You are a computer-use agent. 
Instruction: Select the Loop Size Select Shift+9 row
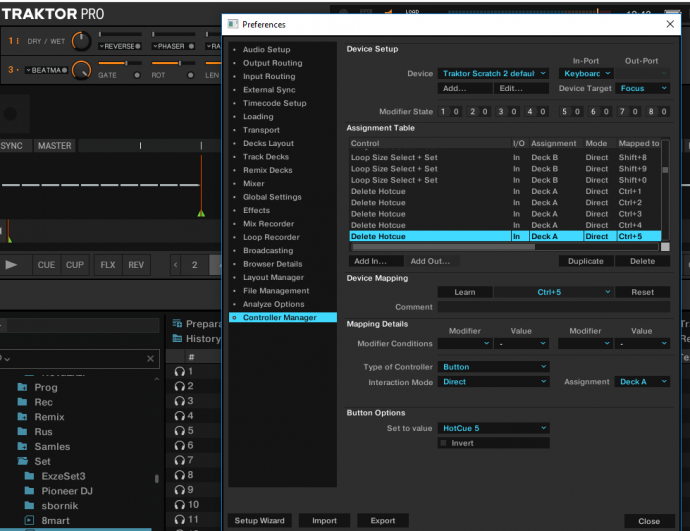tap(505, 168)
